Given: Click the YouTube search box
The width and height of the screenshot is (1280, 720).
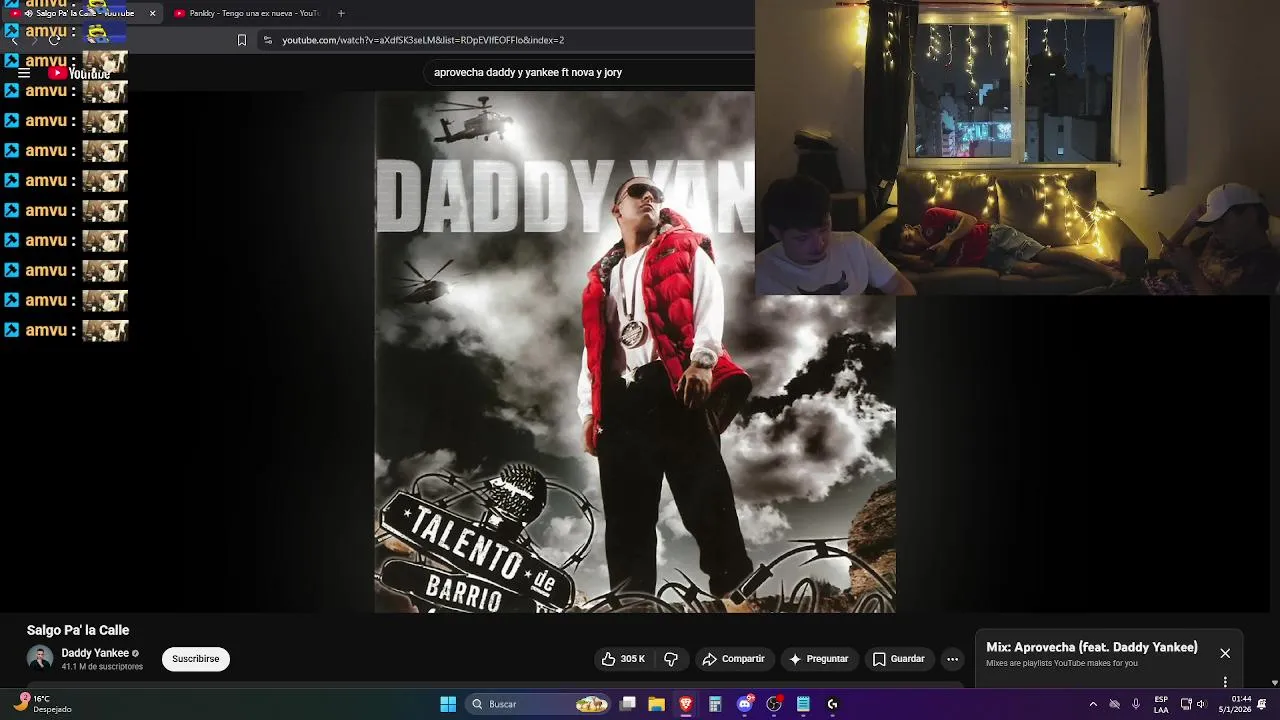Looking at the screenshot, I should 590,72.
